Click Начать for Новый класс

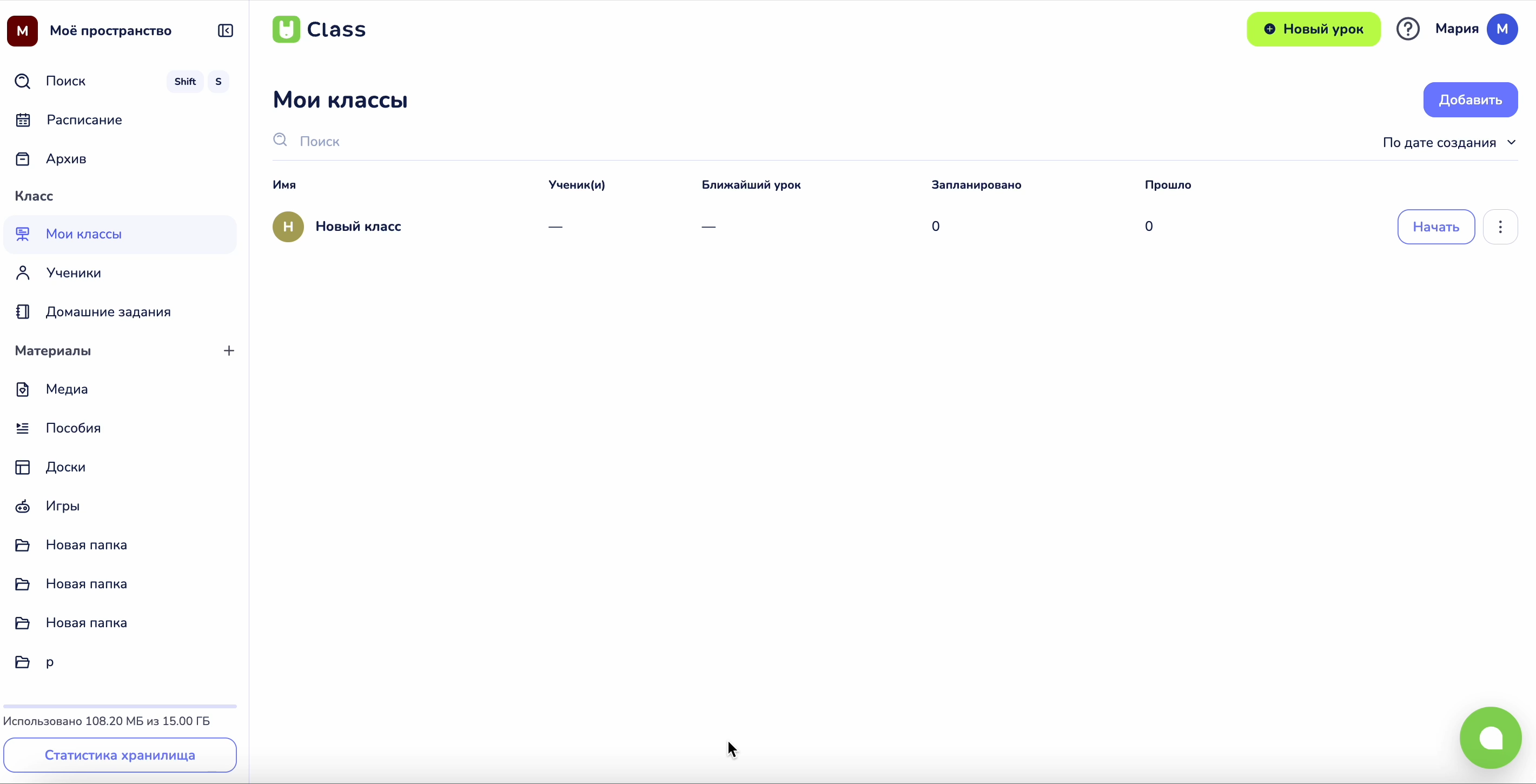[x=1436, y=227]
